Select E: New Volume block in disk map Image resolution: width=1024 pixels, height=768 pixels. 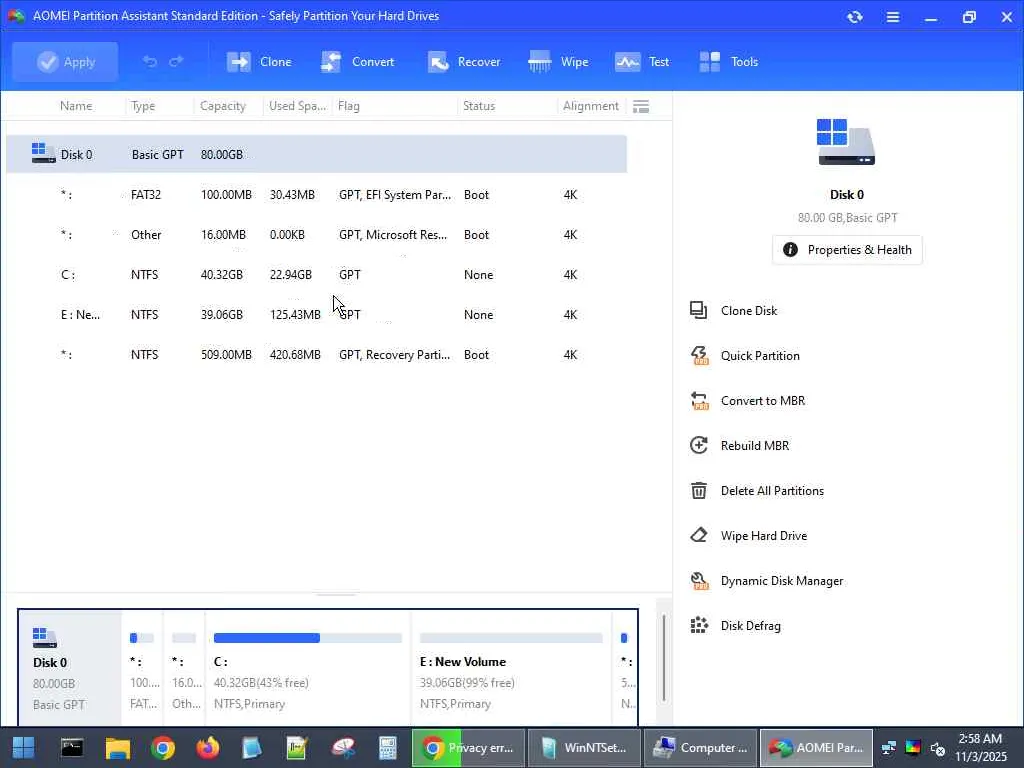tap(511, 669)
